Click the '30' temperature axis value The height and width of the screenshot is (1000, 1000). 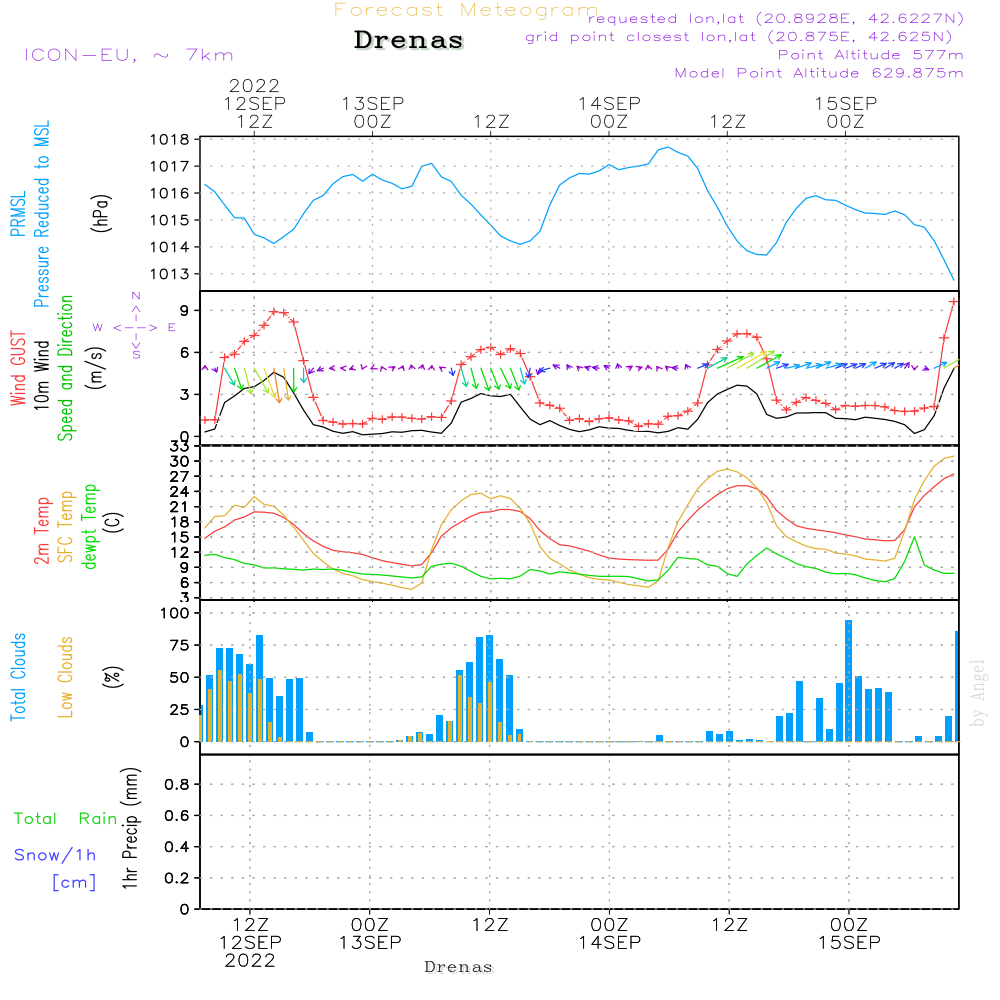pos(180,461)
